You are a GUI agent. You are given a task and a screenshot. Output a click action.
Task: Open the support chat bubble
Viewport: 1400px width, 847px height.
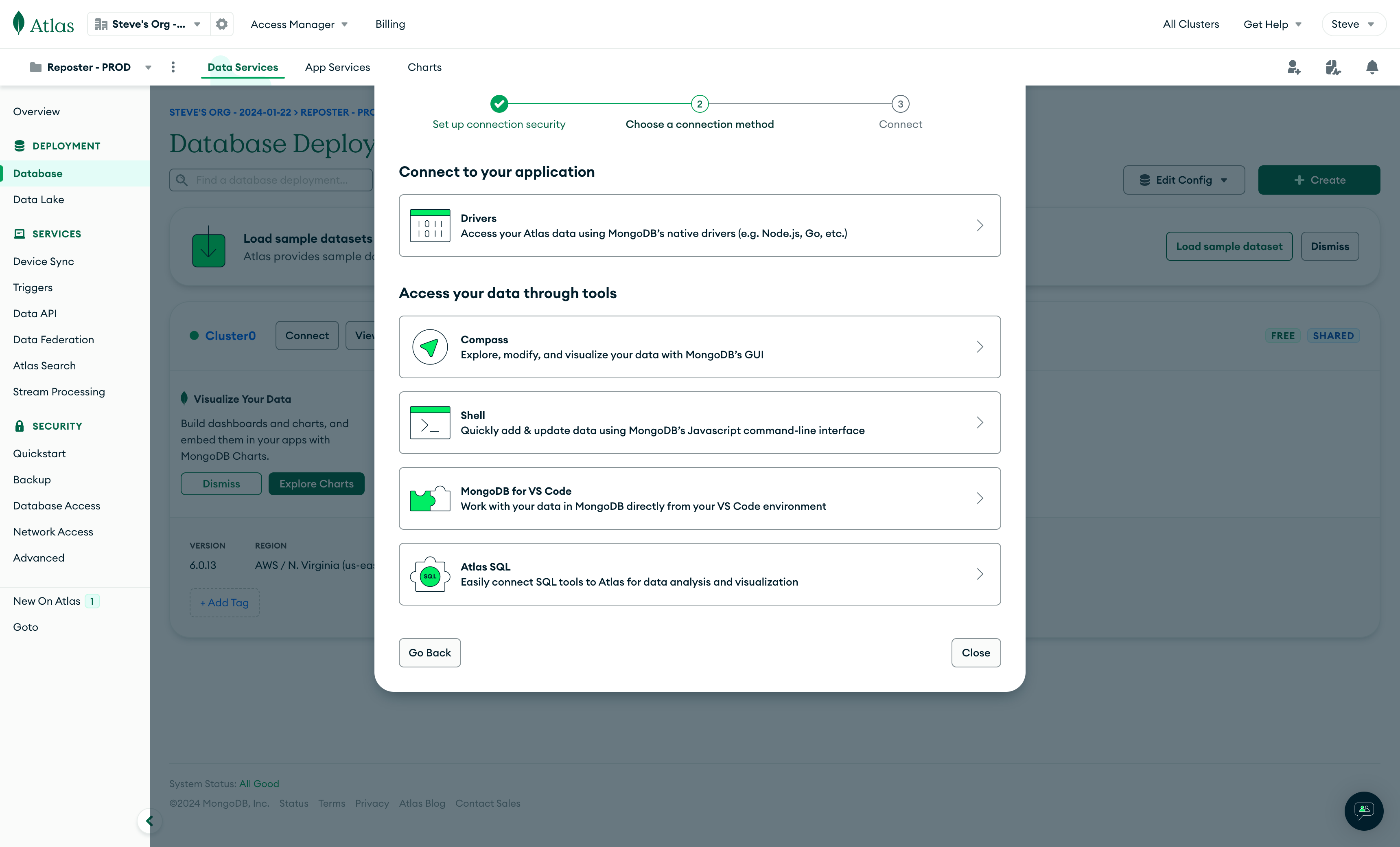(x=1364, y=811)
